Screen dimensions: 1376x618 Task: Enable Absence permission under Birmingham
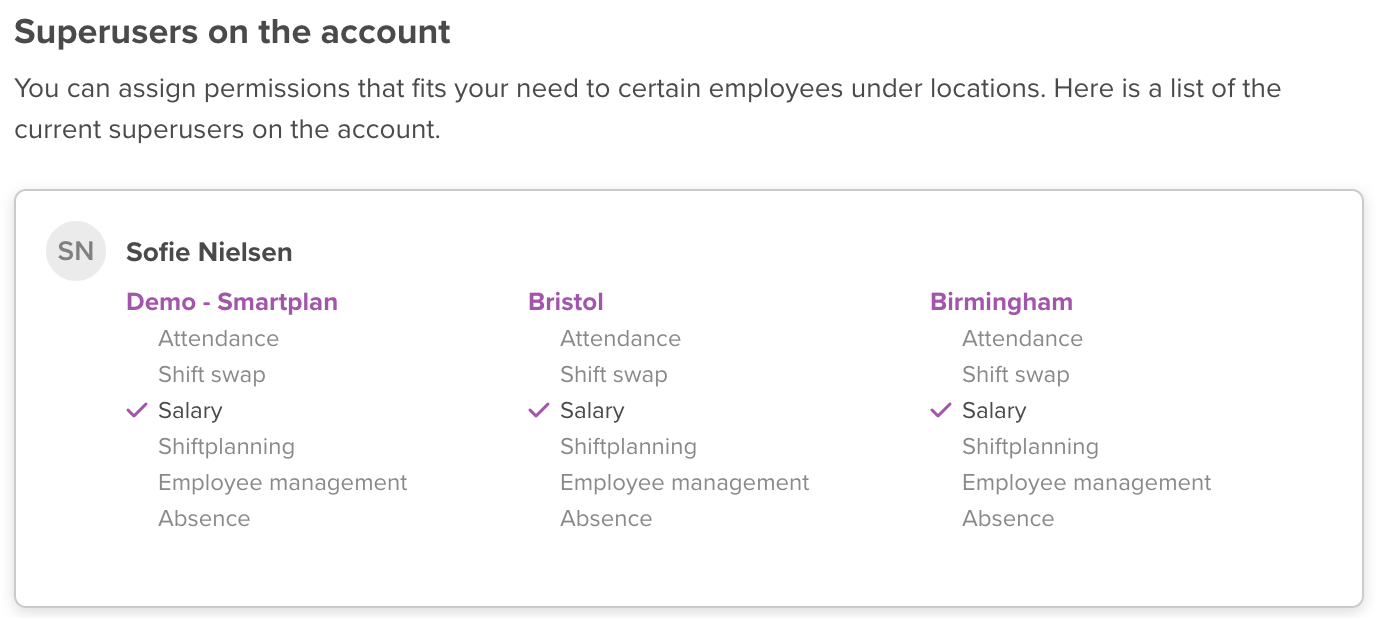(1008, 519)
